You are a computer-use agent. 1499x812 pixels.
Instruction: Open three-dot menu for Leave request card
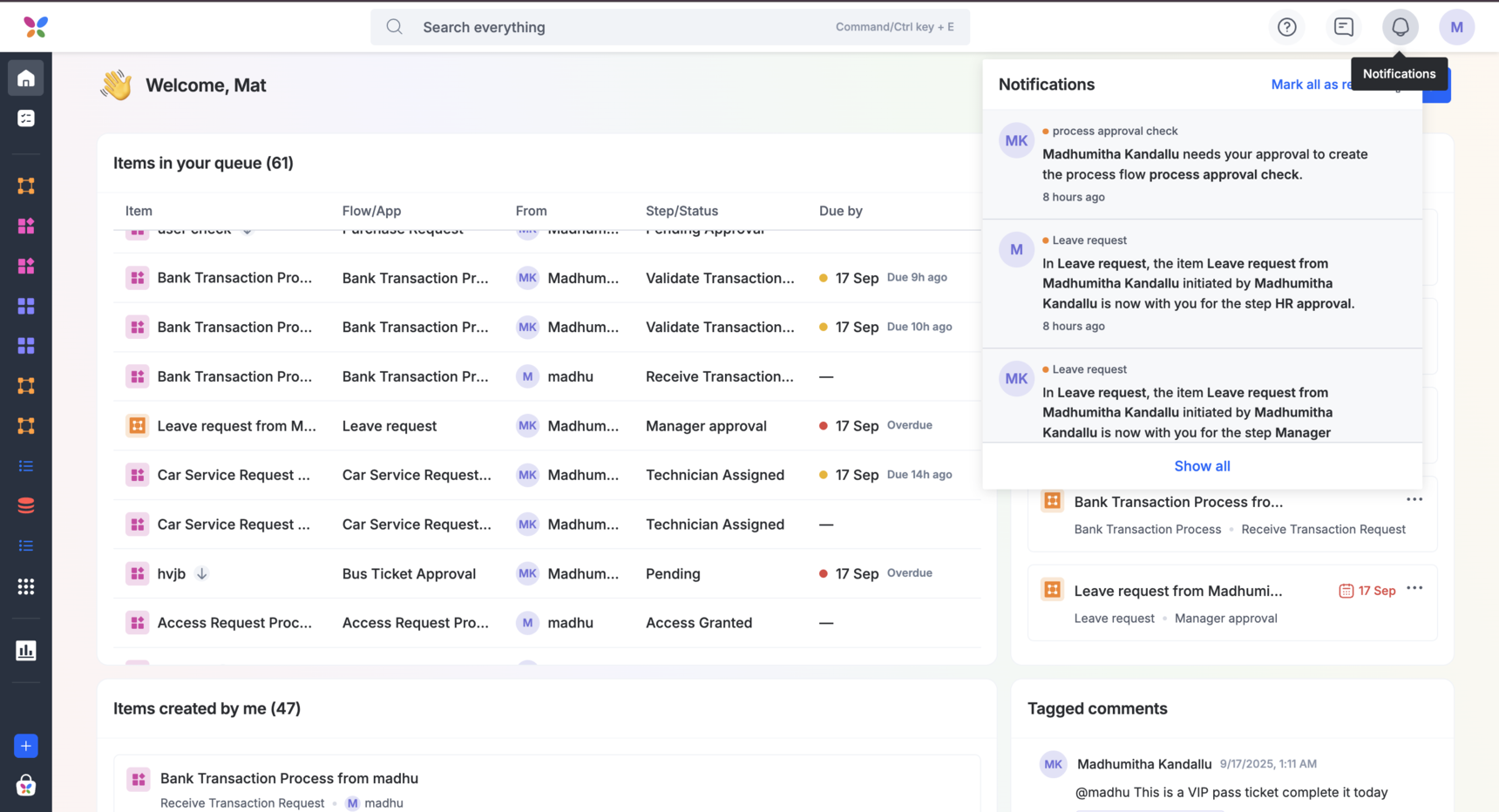coord(1414,589)
